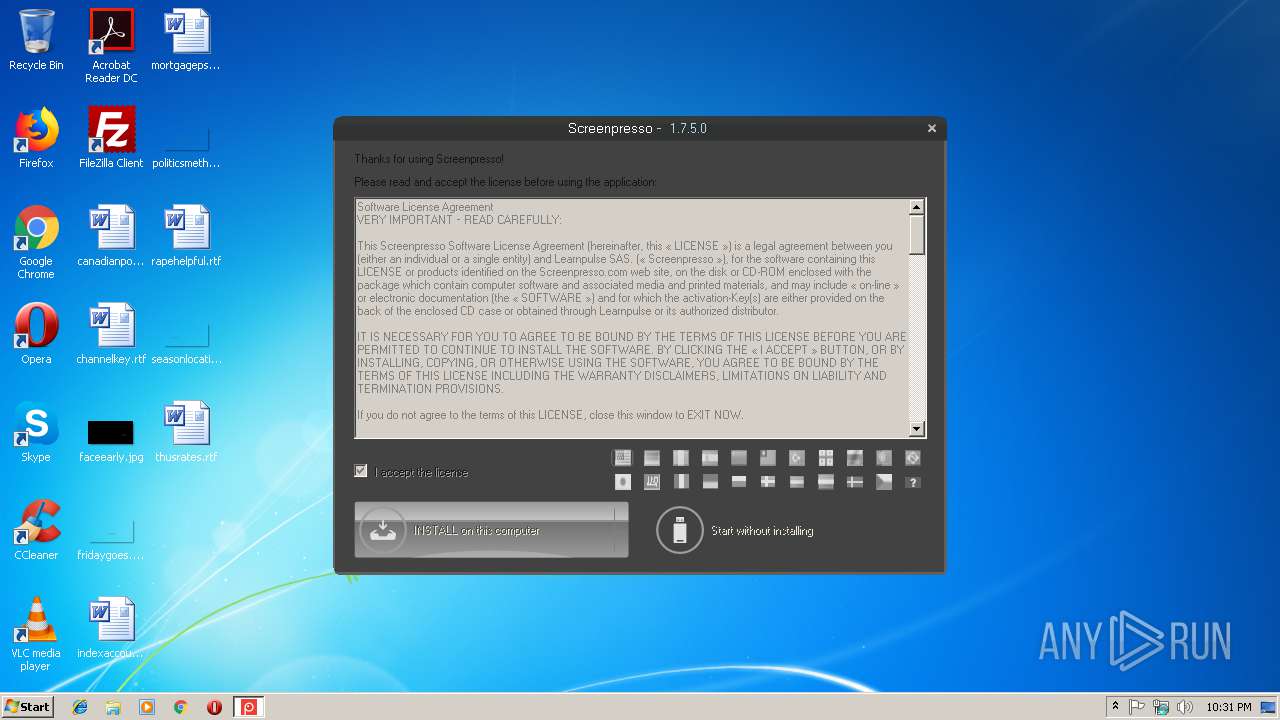Select the Acrobat Reader DC shortcut
Image resolution: width=1280 pixels, height=720 pixels.
[x=111, y=47]
